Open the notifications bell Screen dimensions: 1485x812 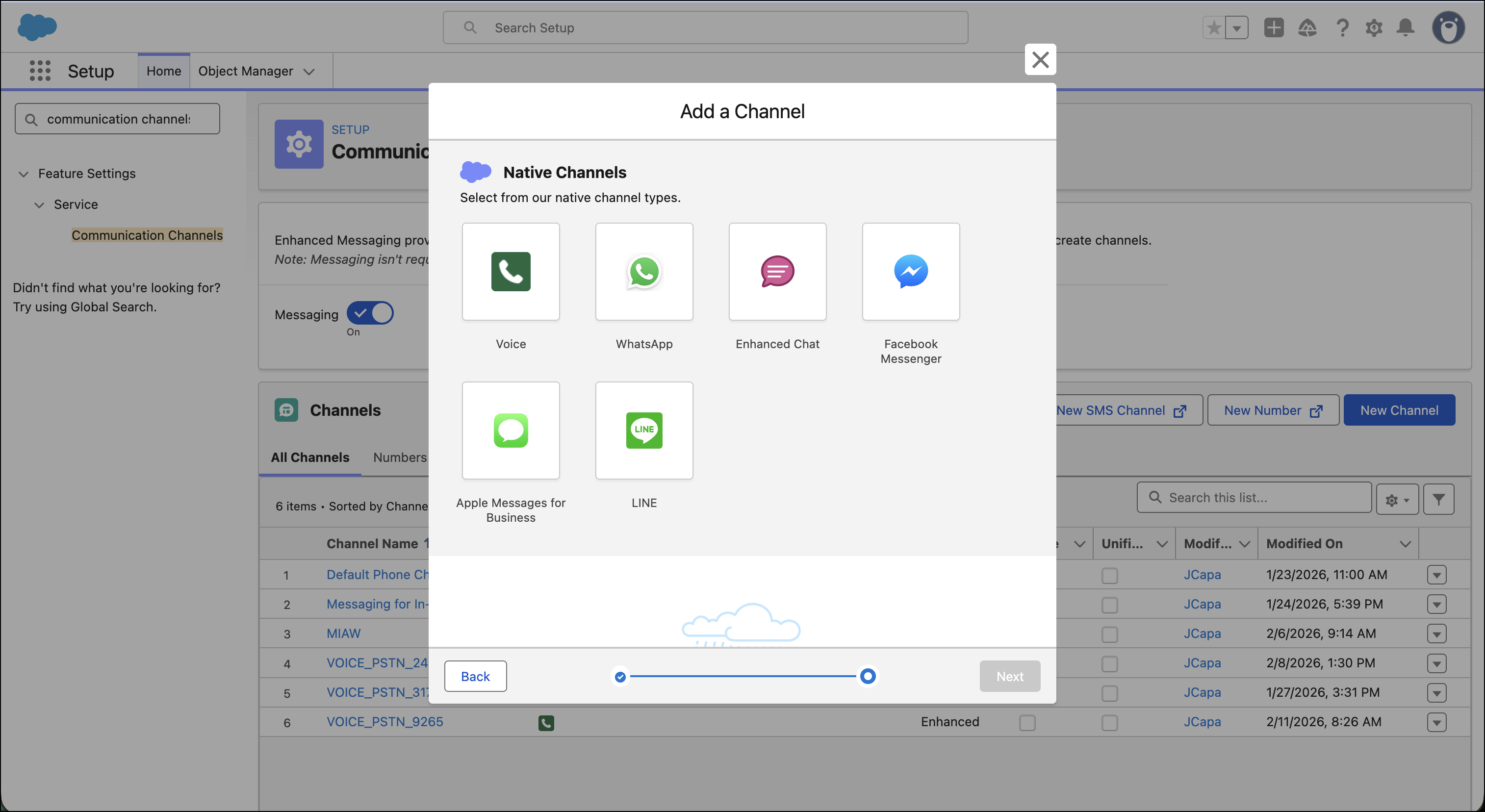pyautogui.click(x=1406, y=27)
